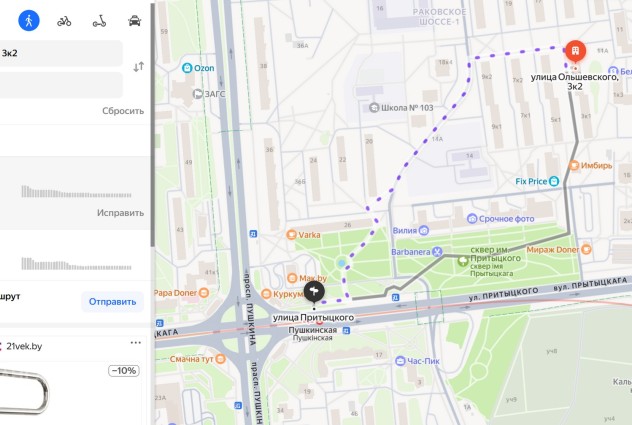Open the Varka cafe marker

(x=291, y=235)
